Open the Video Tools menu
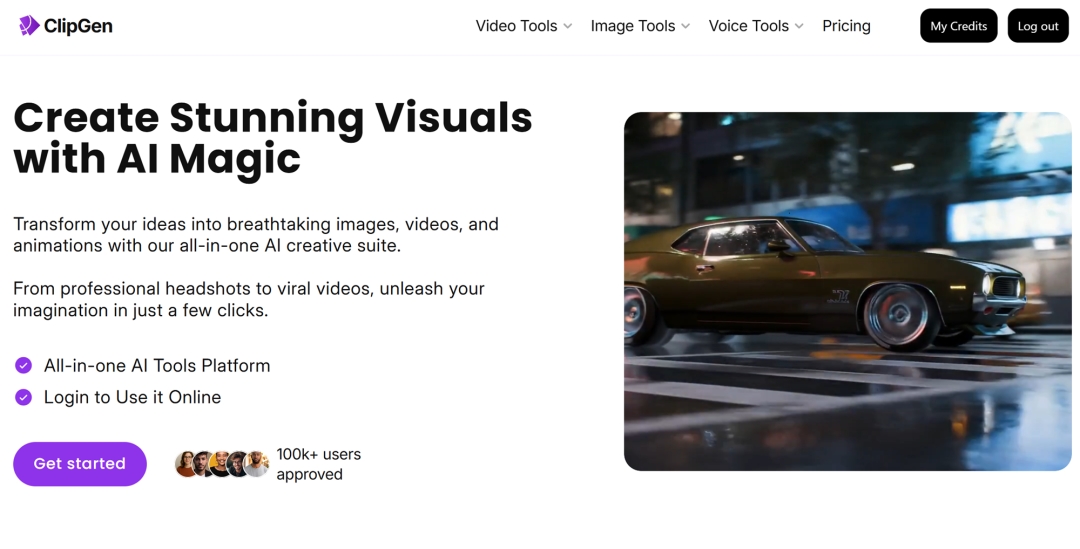The image size is (1080, 549). [x=516, y=26]
